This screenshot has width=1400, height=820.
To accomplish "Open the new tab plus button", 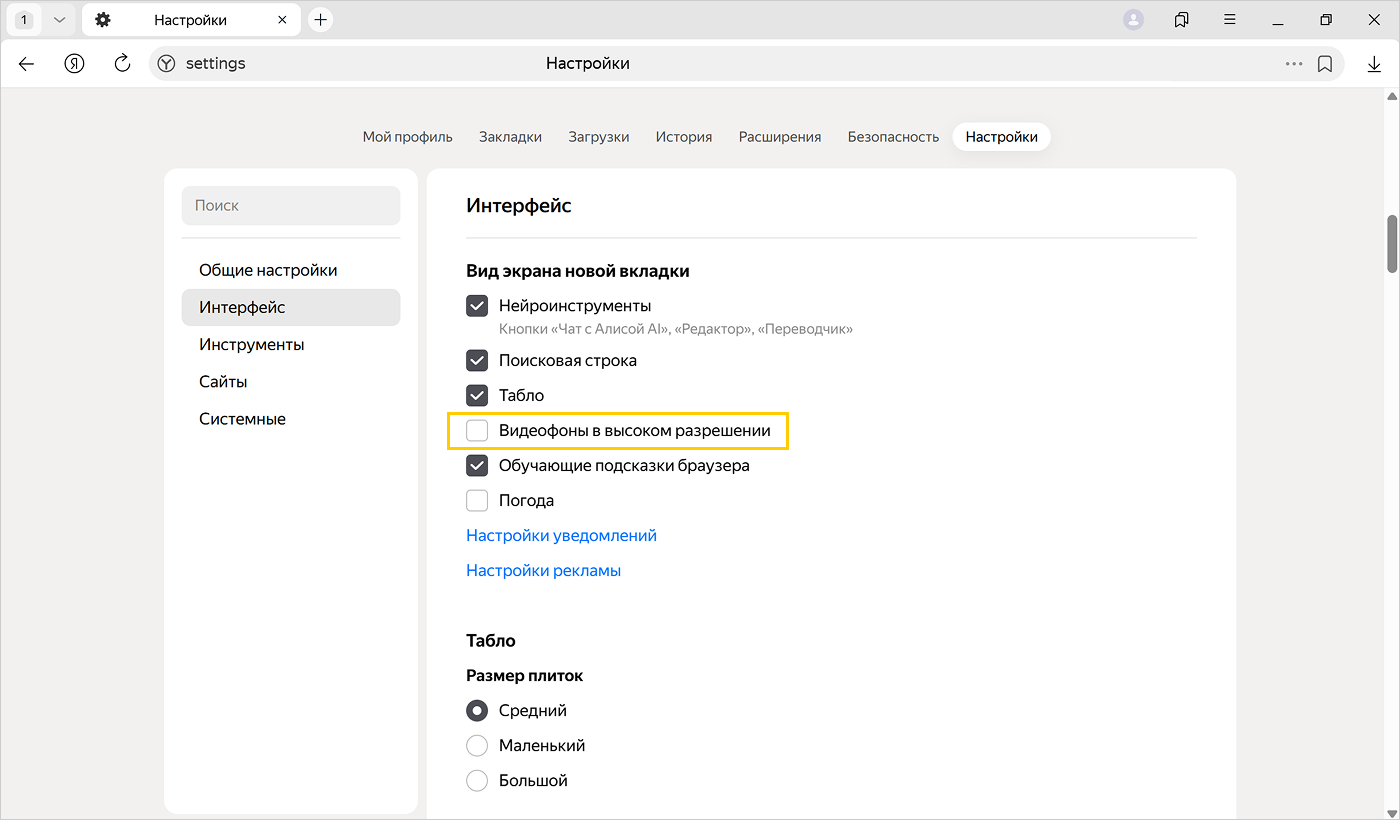I will pos(320,20).
